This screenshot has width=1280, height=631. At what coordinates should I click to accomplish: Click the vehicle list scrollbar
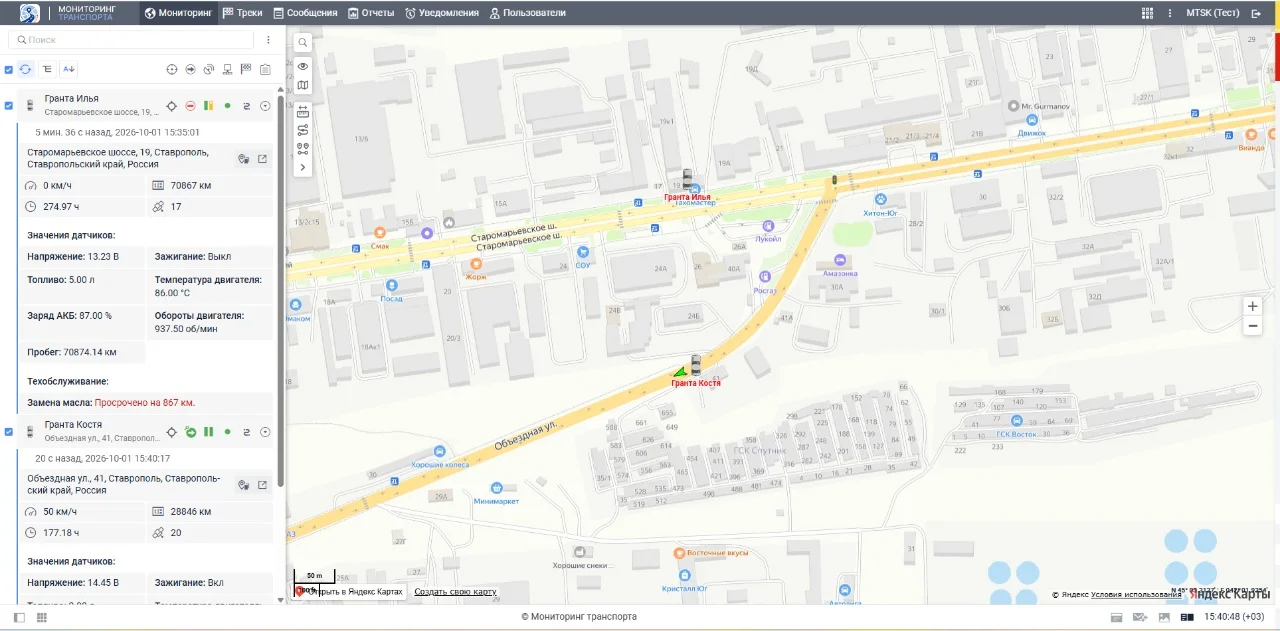(281, 290)
